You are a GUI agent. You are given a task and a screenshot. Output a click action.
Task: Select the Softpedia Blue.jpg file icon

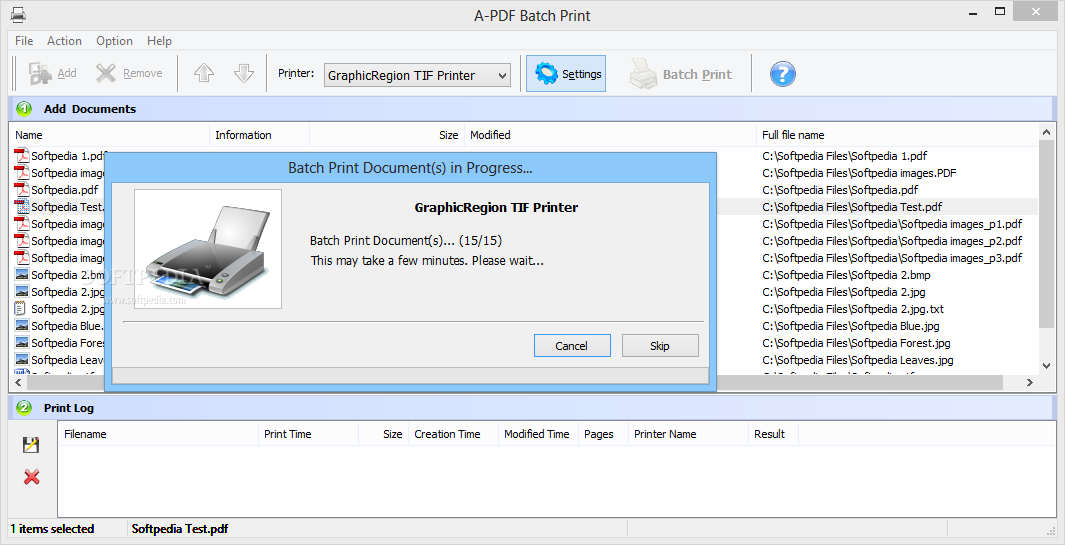tap(22, 326)
